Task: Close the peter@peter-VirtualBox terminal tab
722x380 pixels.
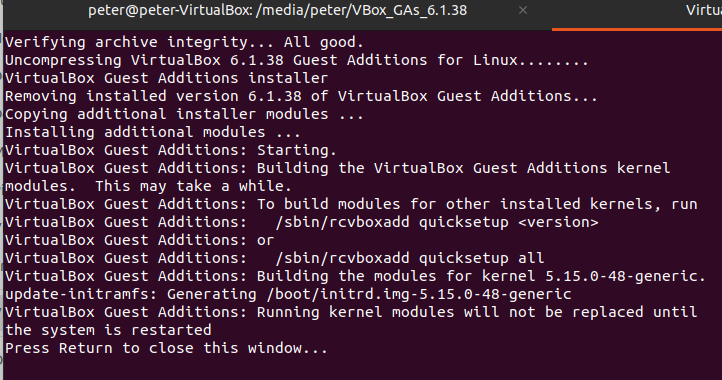Action: [523, 10]
